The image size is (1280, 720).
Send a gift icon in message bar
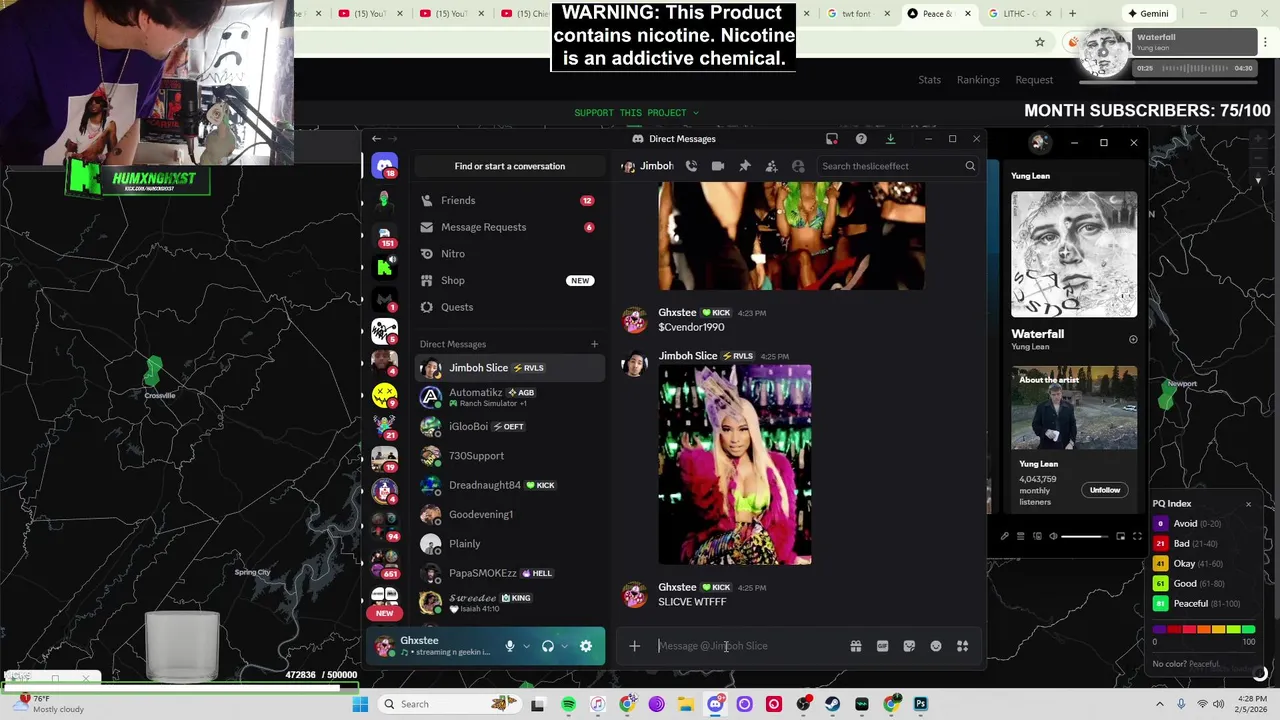click(856, 646)
